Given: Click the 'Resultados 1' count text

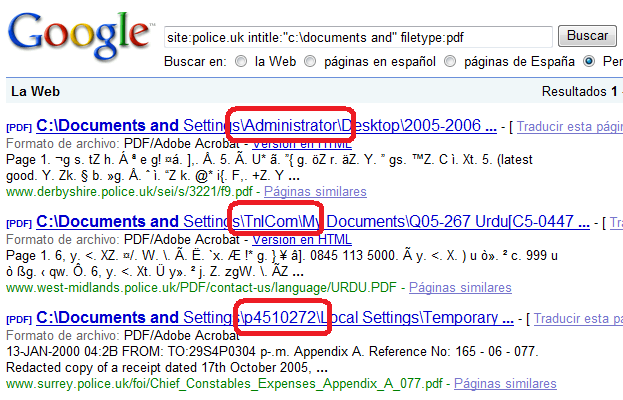Looking at the screenshot, I should (580, 91).
